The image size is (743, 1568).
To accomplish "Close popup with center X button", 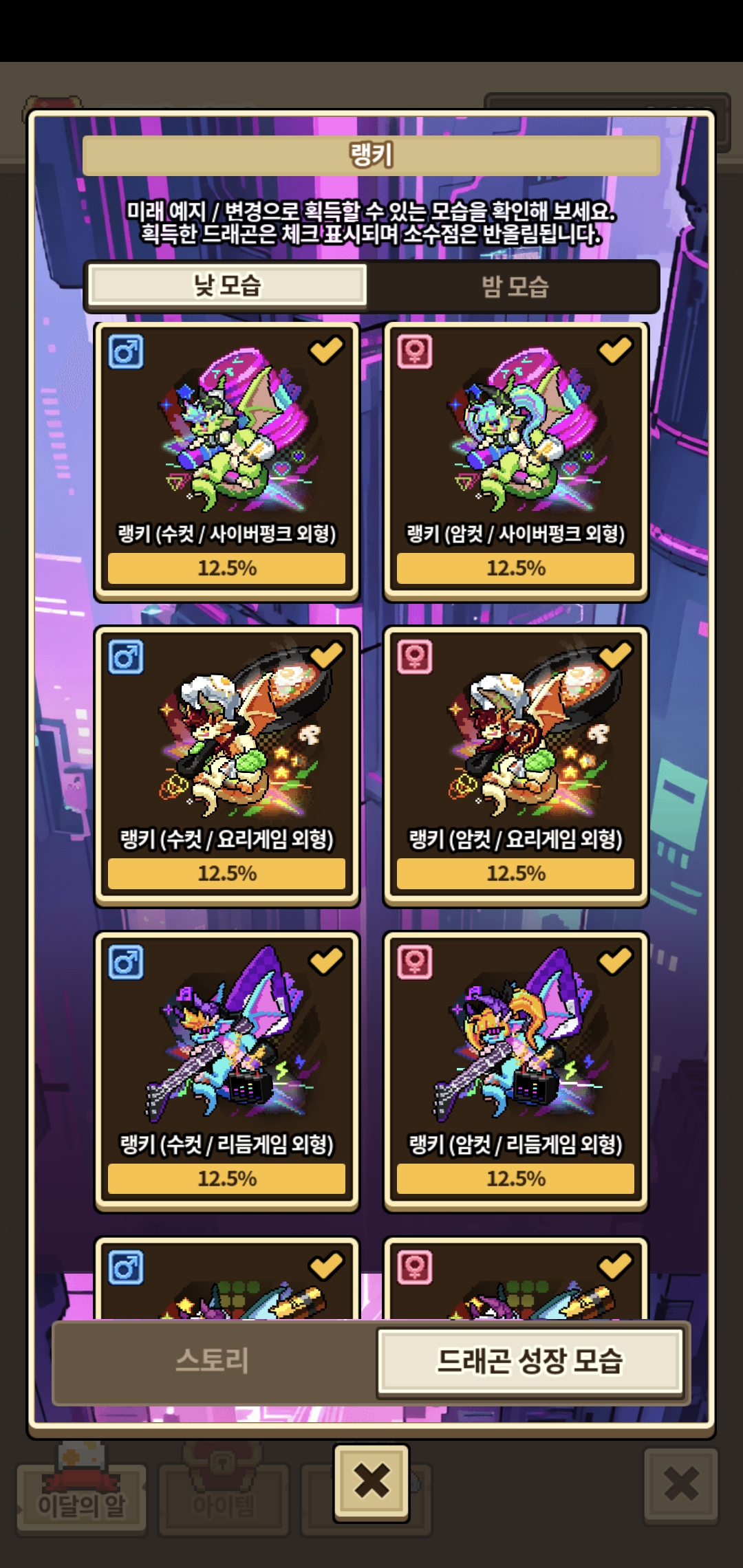I will [x=371, y=1482].
